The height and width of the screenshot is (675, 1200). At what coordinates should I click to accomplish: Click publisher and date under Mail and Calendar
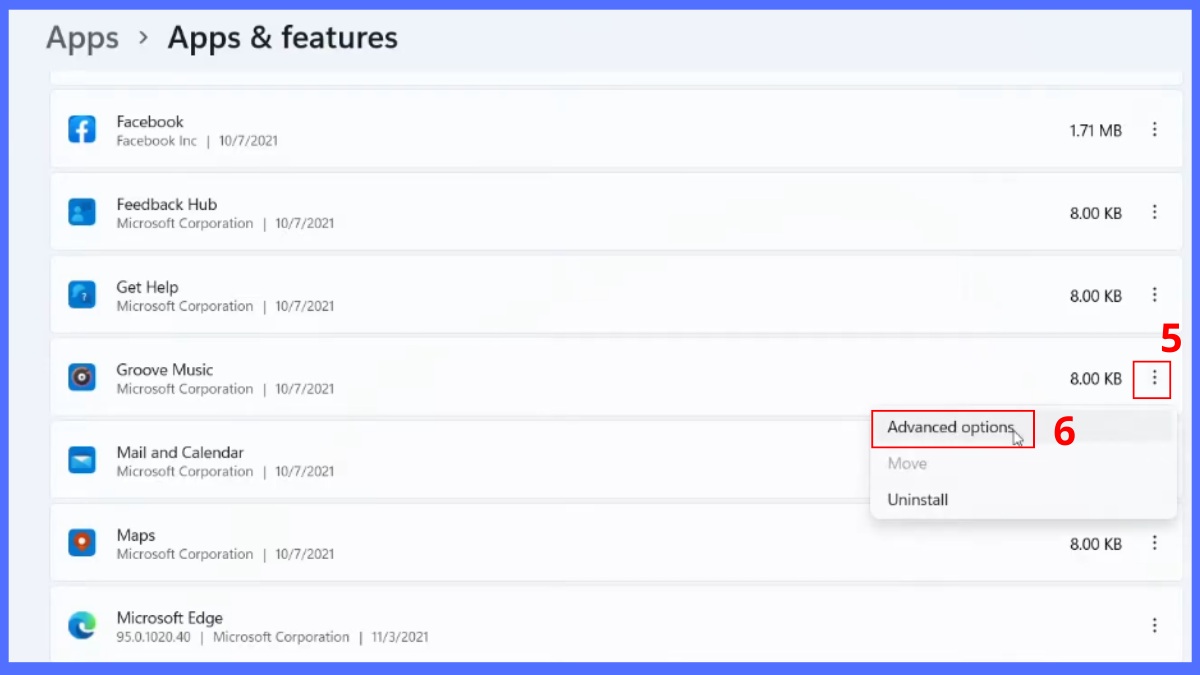tap(225, 472)
